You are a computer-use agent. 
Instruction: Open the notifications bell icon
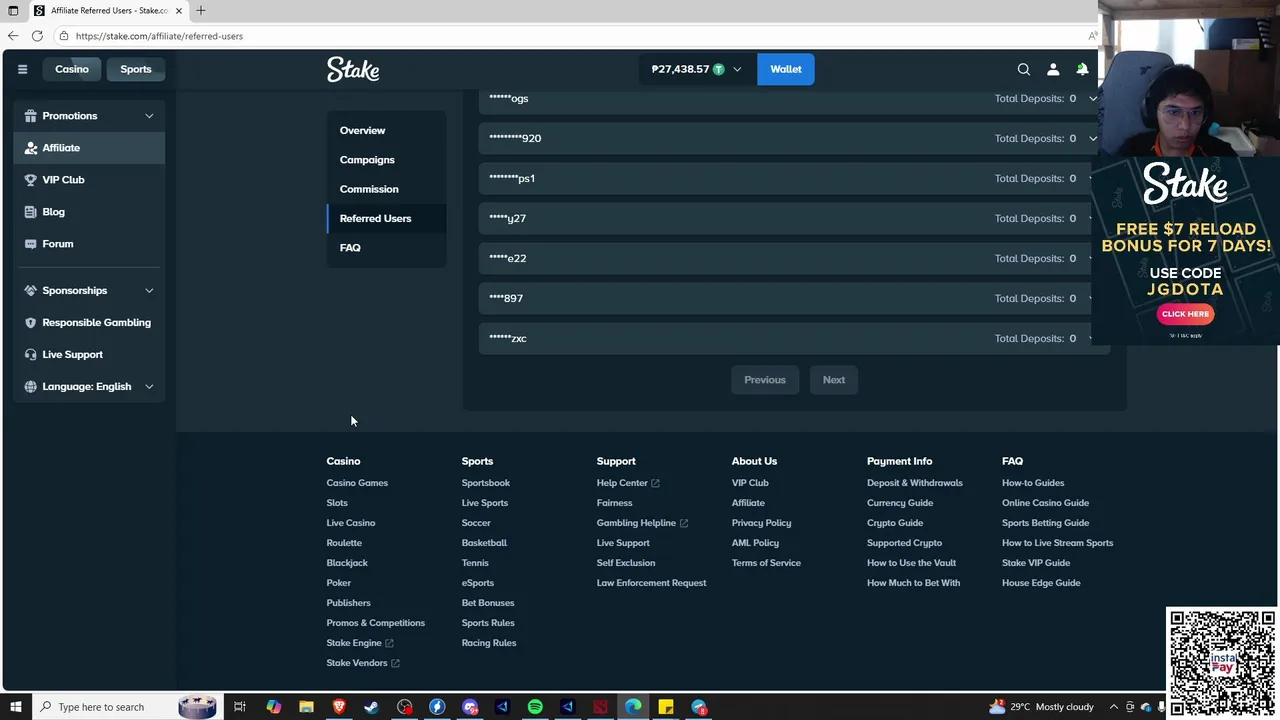click(1082, 69)
